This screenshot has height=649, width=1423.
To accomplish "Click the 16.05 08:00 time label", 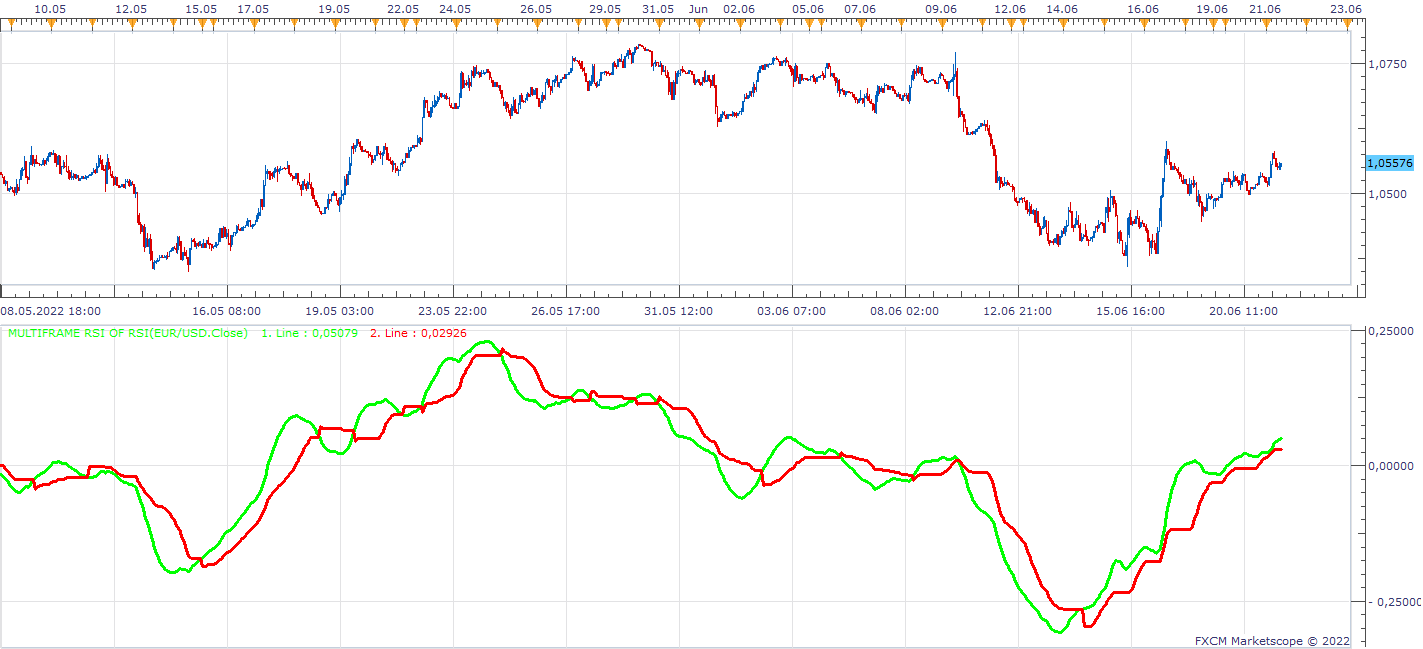I will pos(227,312).
